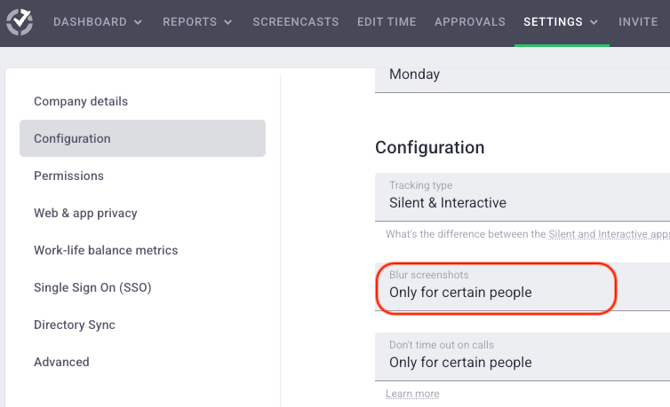Image resolution: width=670 pixels, height=407 pixels.
Task: Select Directory Sync in the sidebar
Action: (75, 325)
